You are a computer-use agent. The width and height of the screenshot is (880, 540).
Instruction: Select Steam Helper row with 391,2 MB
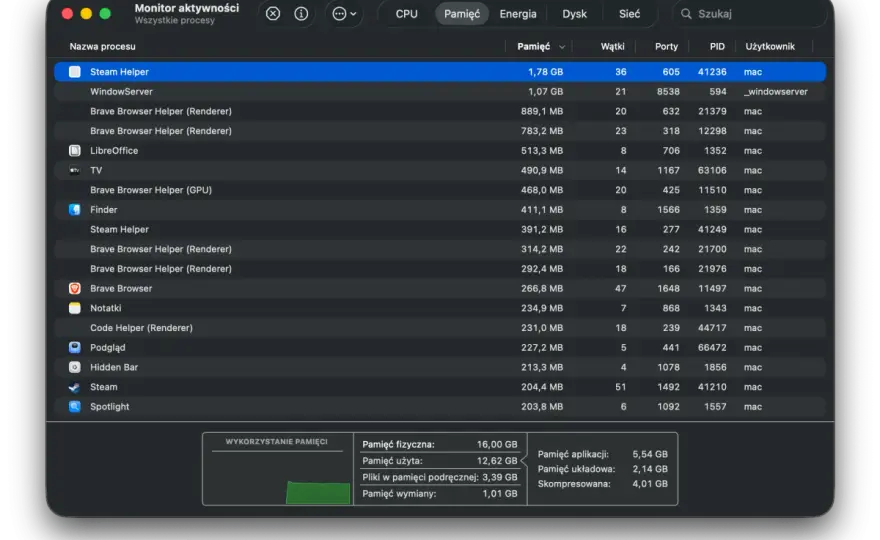(440, 229)
